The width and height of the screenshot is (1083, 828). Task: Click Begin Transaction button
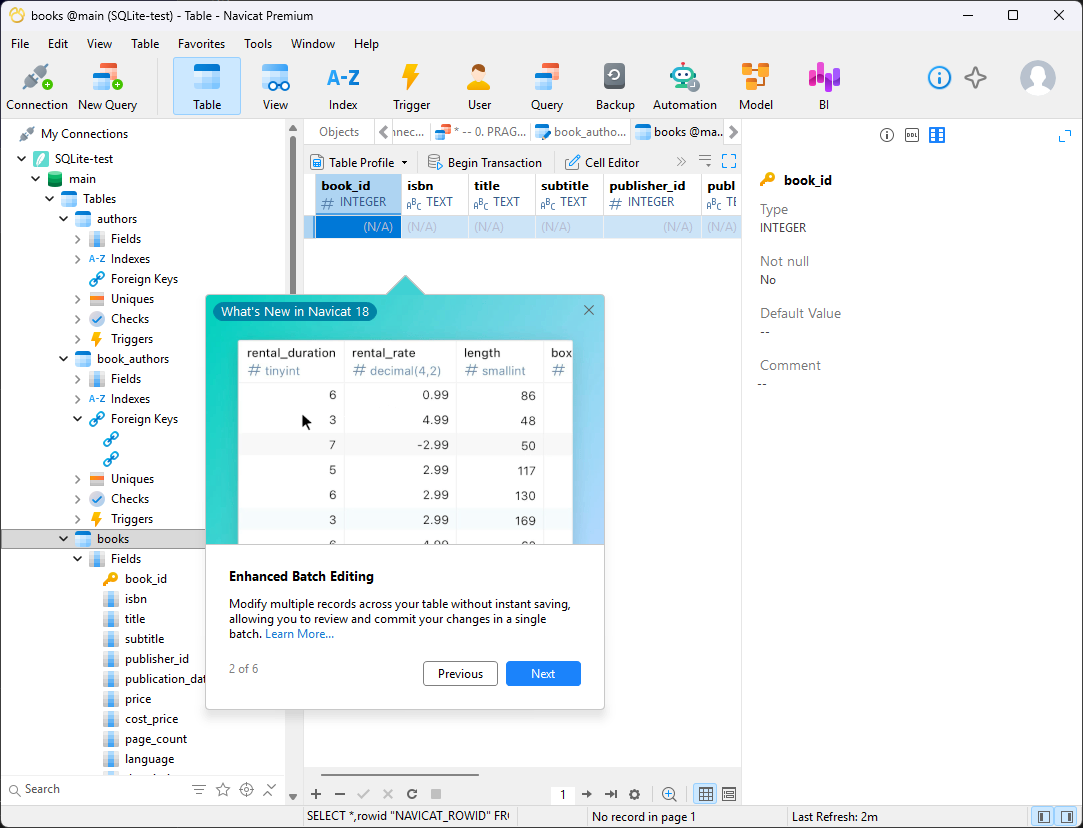pyautogui.click(x=485, y=162)
